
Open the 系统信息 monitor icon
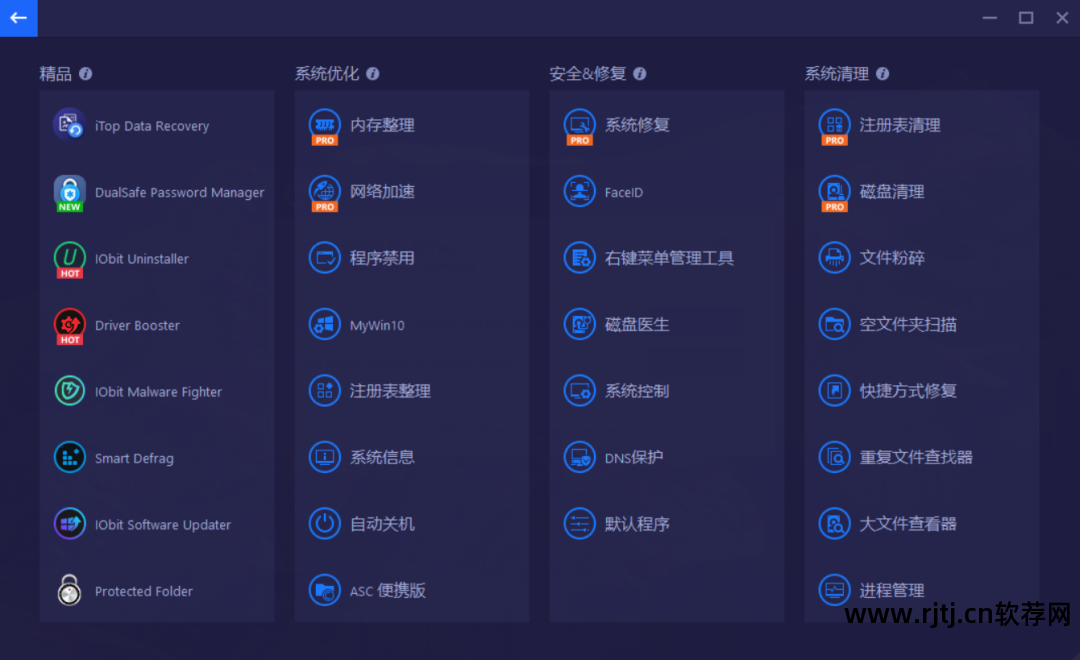point(324,457)
